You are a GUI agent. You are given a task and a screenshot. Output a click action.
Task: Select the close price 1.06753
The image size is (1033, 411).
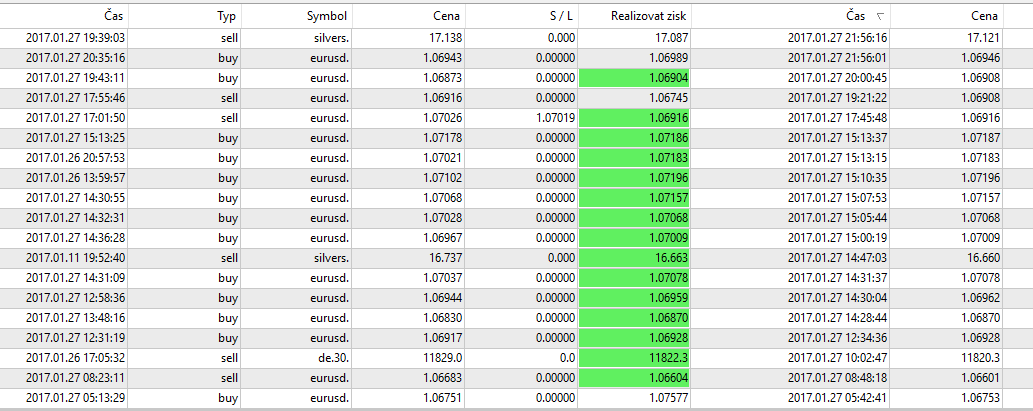980,398
